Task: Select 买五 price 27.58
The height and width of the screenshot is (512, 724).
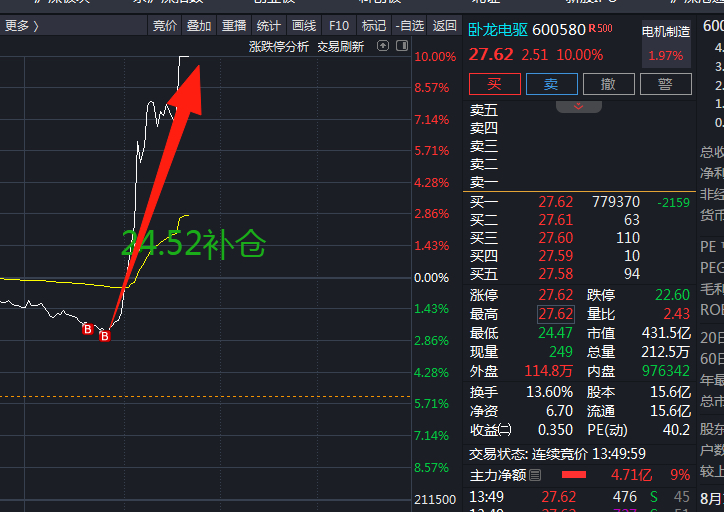Action: tap(555, 274)
